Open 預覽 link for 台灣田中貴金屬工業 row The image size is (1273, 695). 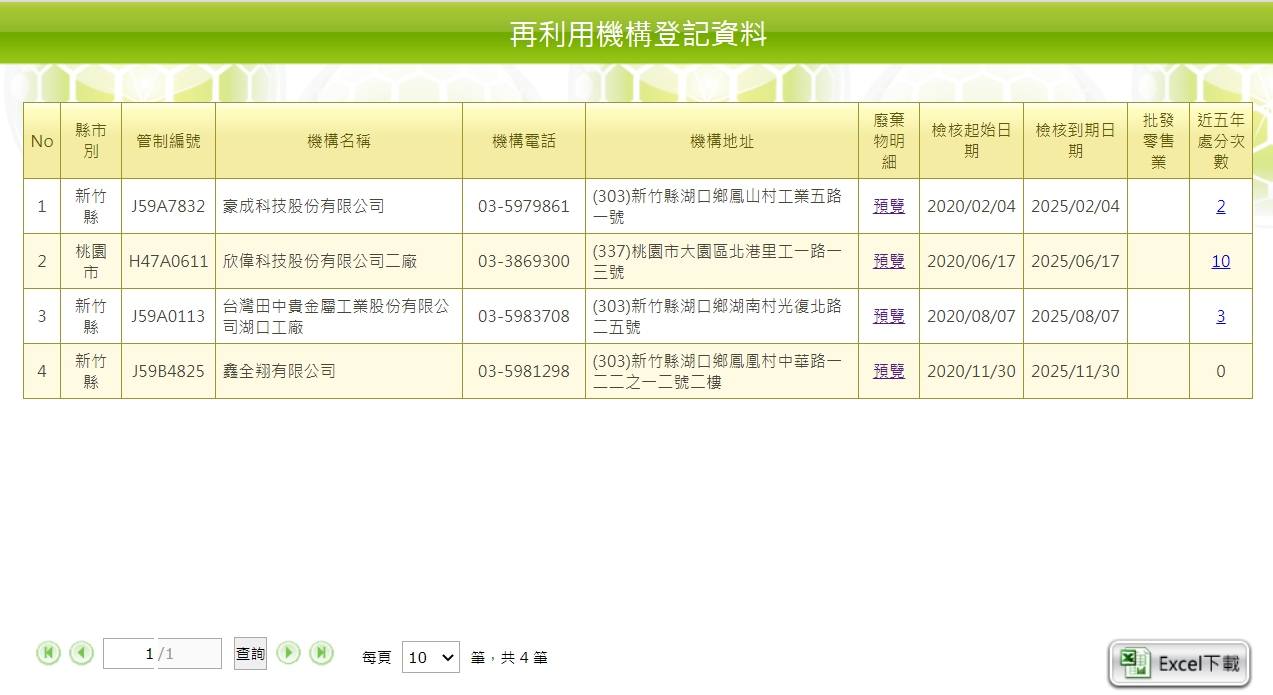click(x=888, y=316)
